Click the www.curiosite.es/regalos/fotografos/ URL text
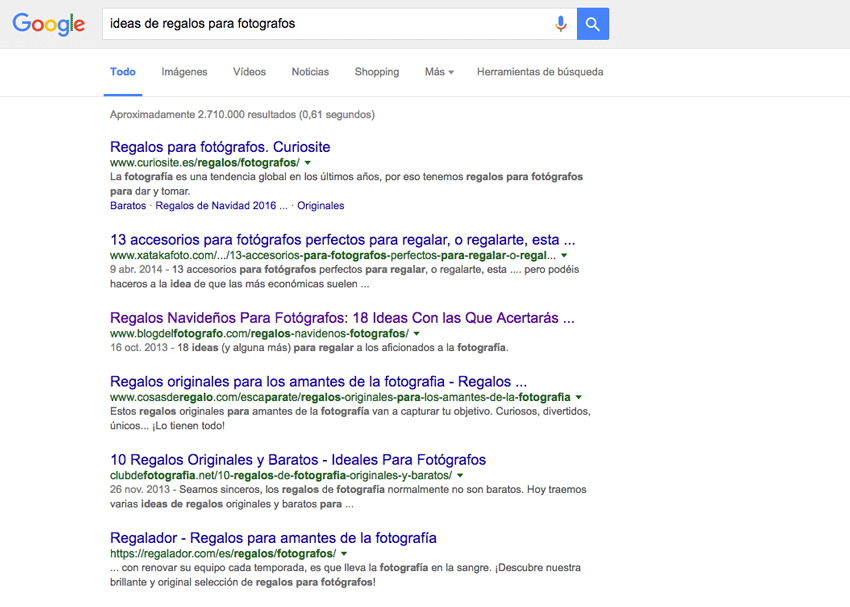Image resolution: width=850 pixels, height=607 pixels. click(205, 163)
